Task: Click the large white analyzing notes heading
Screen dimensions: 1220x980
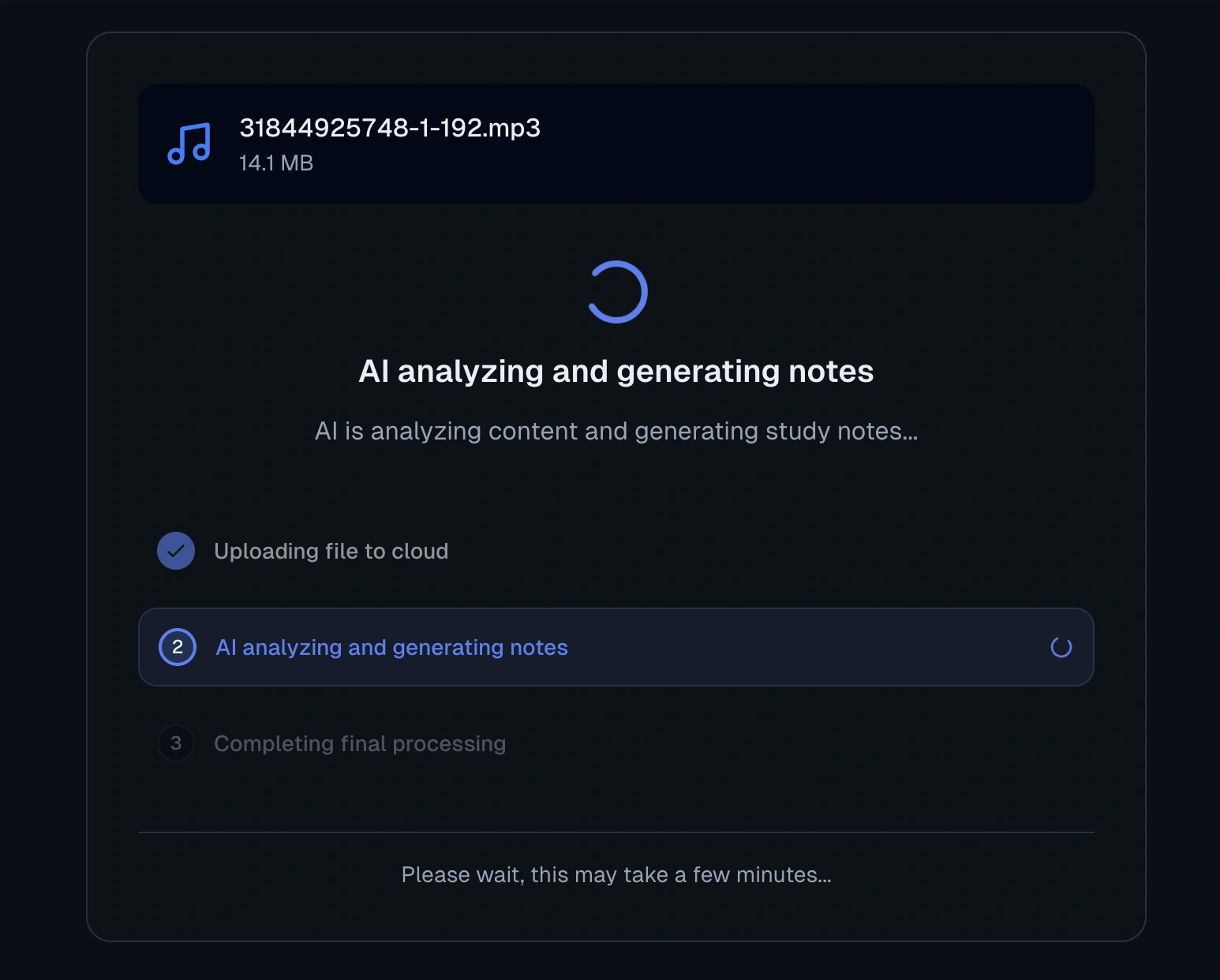Action: tap(616, 372)
